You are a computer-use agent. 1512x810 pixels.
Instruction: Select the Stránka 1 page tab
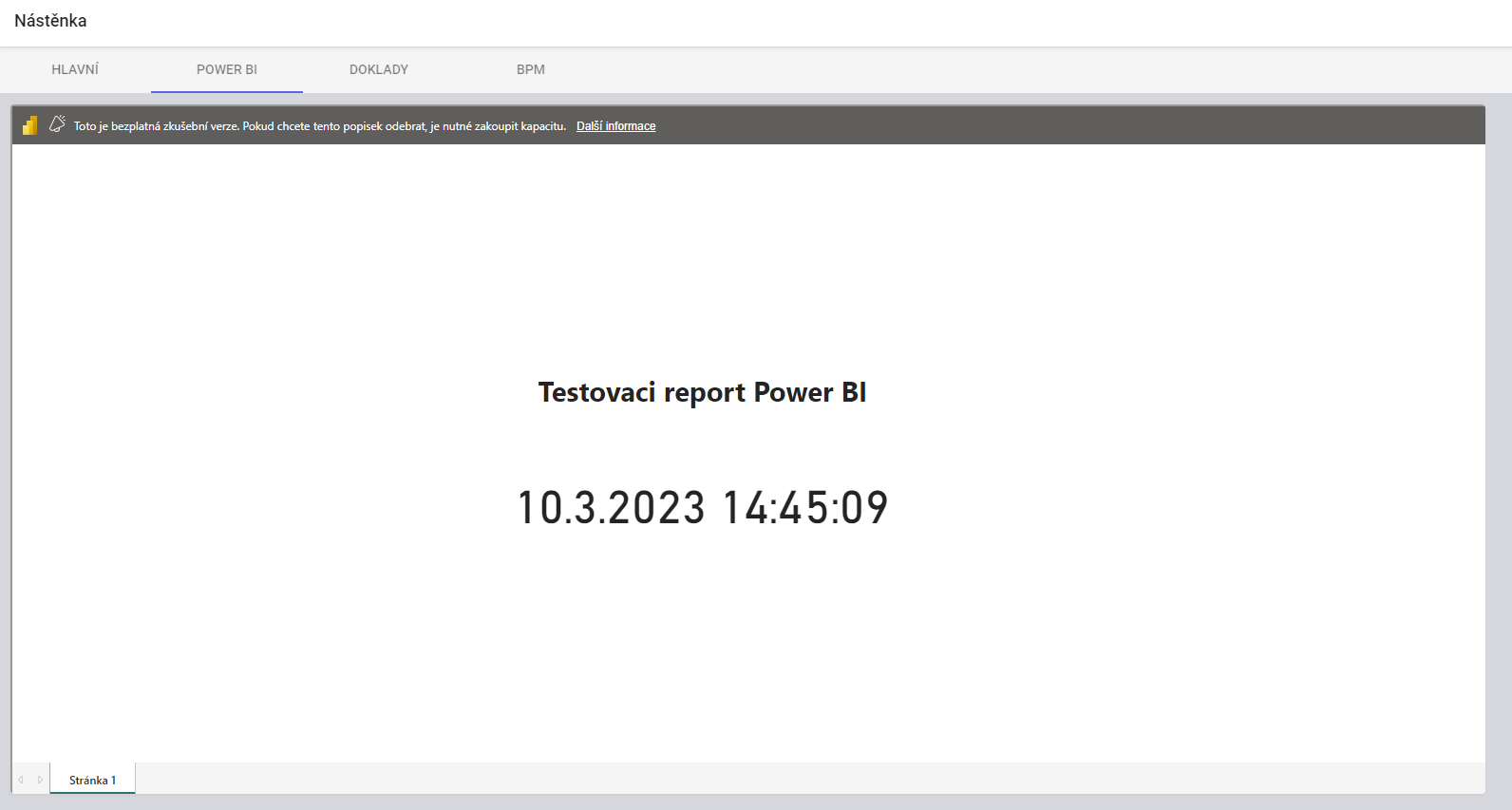92,780
